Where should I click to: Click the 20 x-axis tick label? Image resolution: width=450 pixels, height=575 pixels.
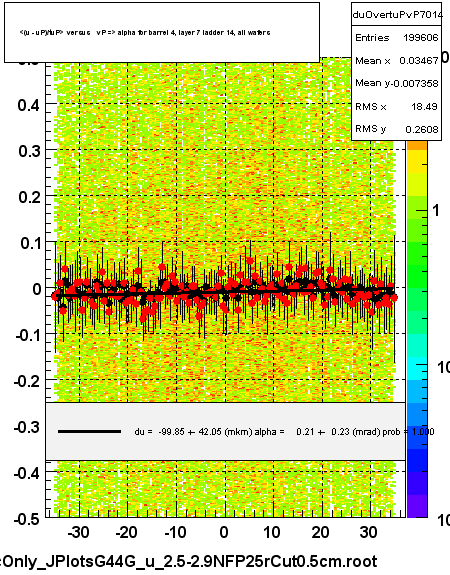(320, 532)
